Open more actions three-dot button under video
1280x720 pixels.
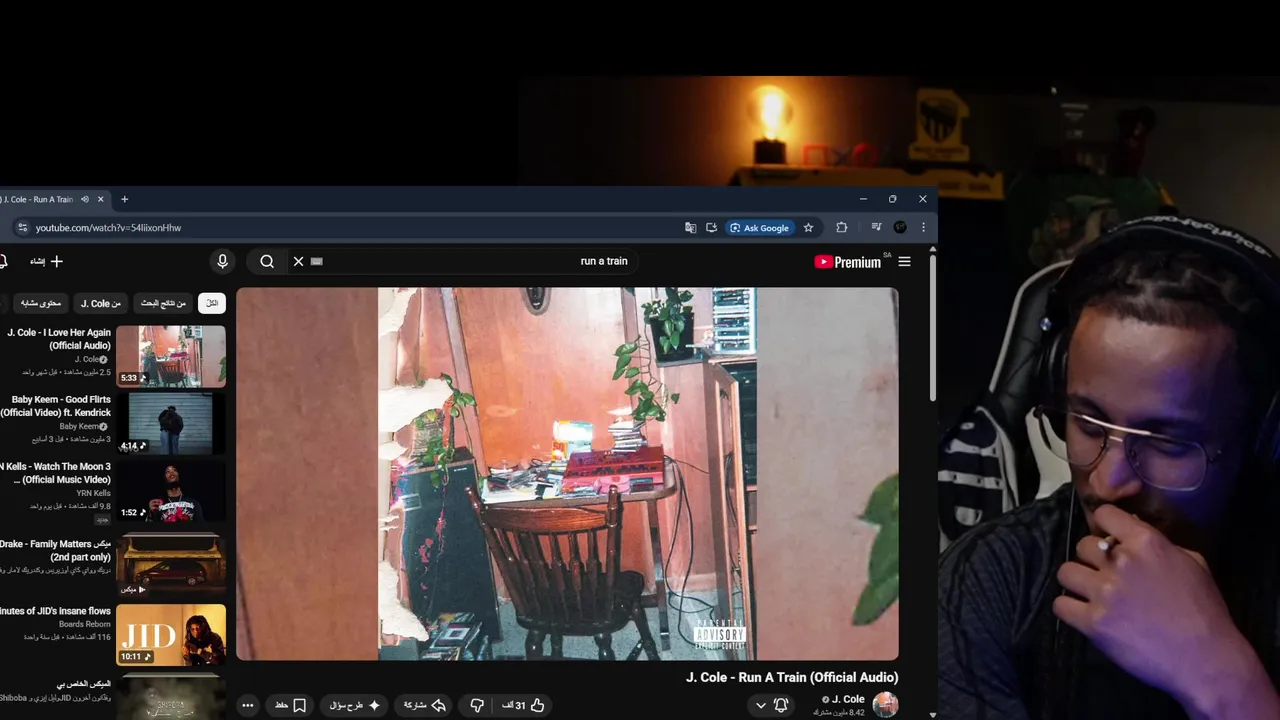(247, 705)
